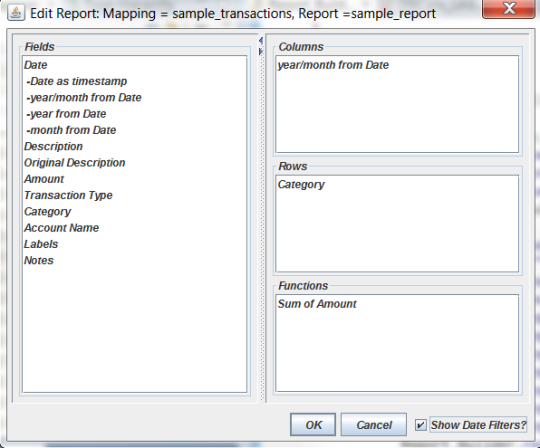Select '-month from Date' field
This screenshot has width=540, height=448.
tap(135, 130)
